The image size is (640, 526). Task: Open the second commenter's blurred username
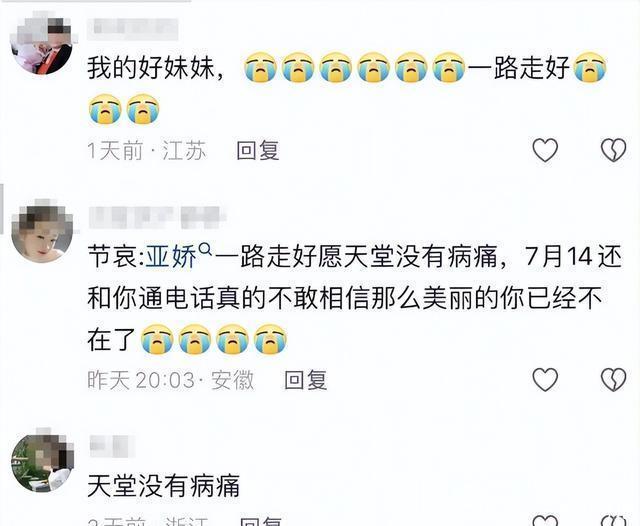click(x=157, y=218)
